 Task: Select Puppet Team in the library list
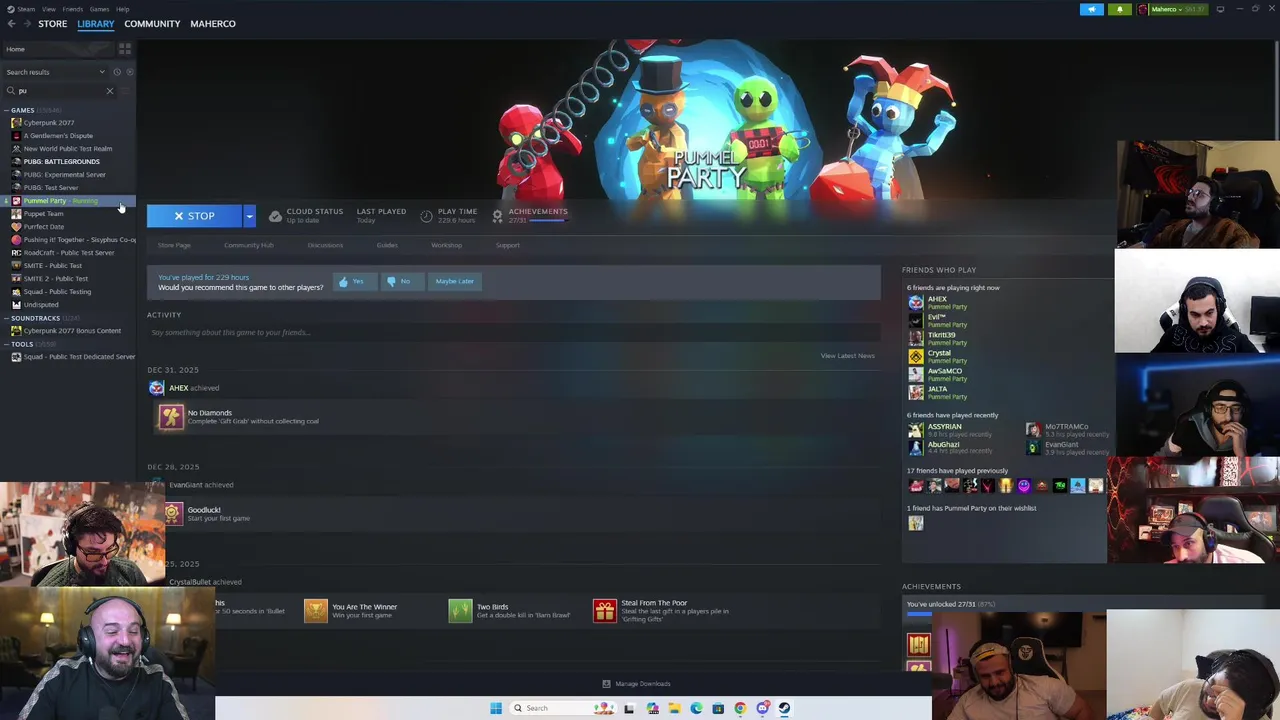coord(43,214)
